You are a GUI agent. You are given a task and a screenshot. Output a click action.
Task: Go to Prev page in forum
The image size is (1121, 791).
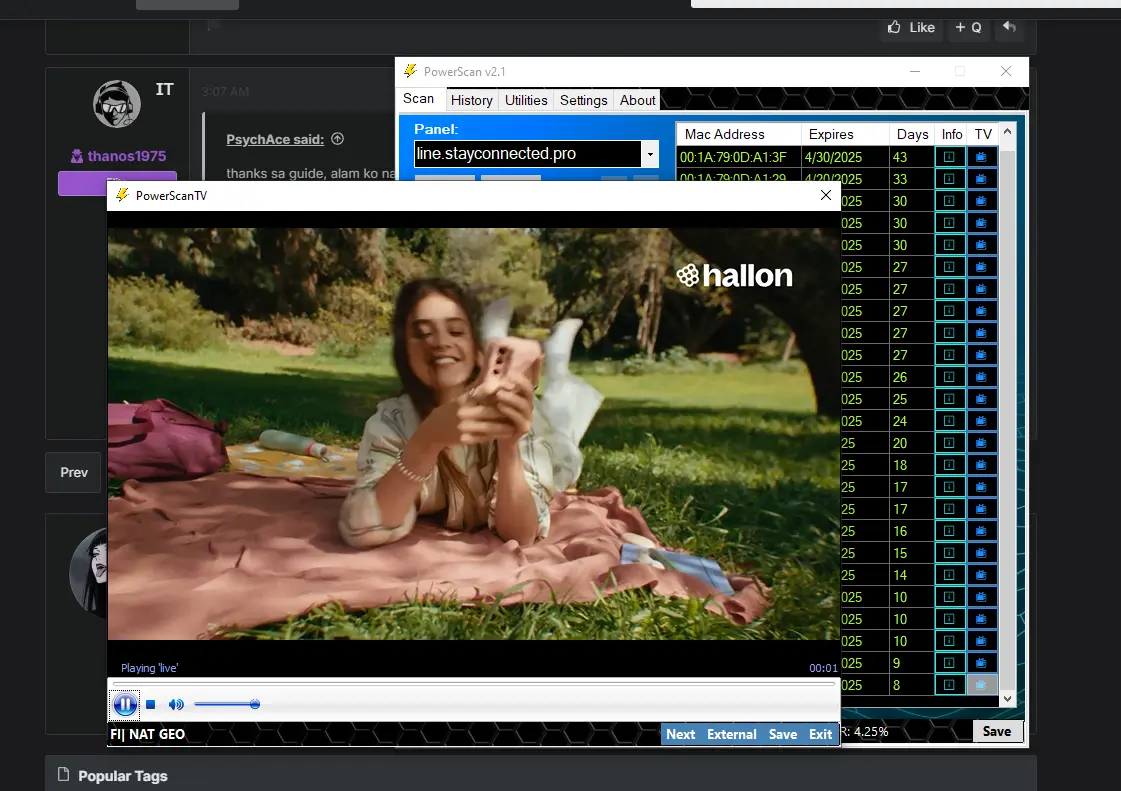point(74,473)
